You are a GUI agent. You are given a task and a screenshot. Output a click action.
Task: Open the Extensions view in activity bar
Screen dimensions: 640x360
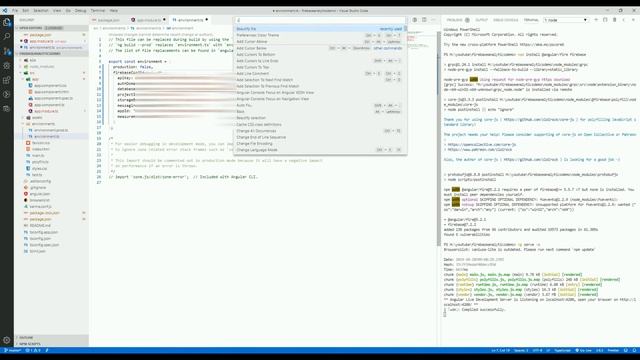pos(7,80)
